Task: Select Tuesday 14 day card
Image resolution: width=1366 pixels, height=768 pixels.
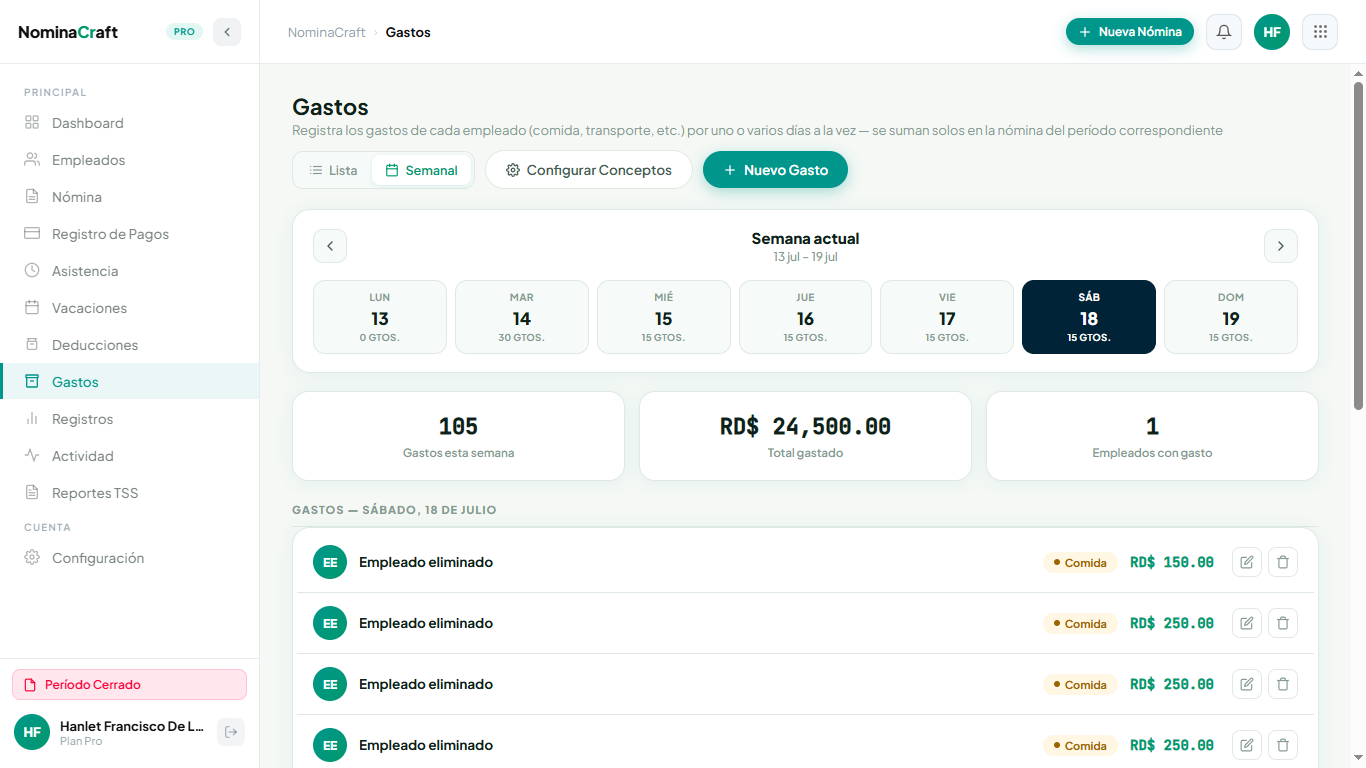Action: 521,317
